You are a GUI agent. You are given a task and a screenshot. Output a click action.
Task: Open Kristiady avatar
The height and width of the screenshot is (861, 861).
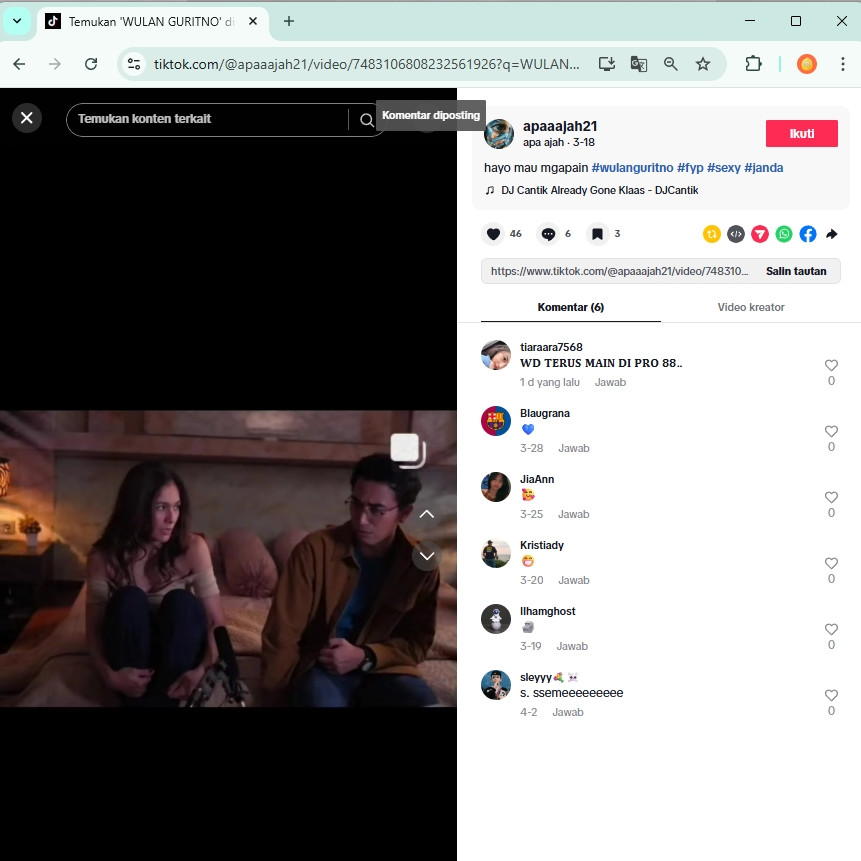pos(496,553)
